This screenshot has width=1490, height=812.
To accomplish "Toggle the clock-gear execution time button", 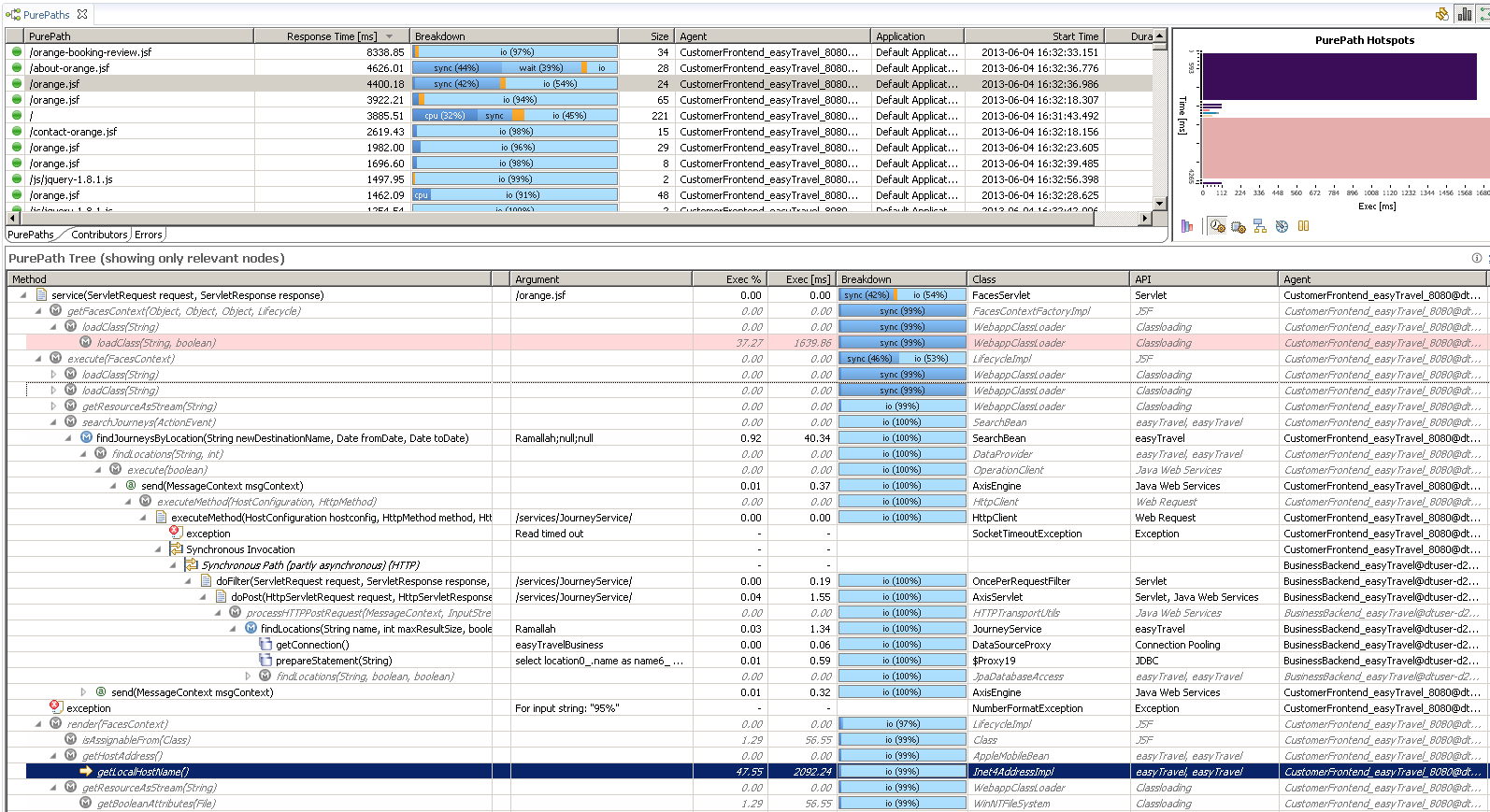I will [x=1217, y=226].
